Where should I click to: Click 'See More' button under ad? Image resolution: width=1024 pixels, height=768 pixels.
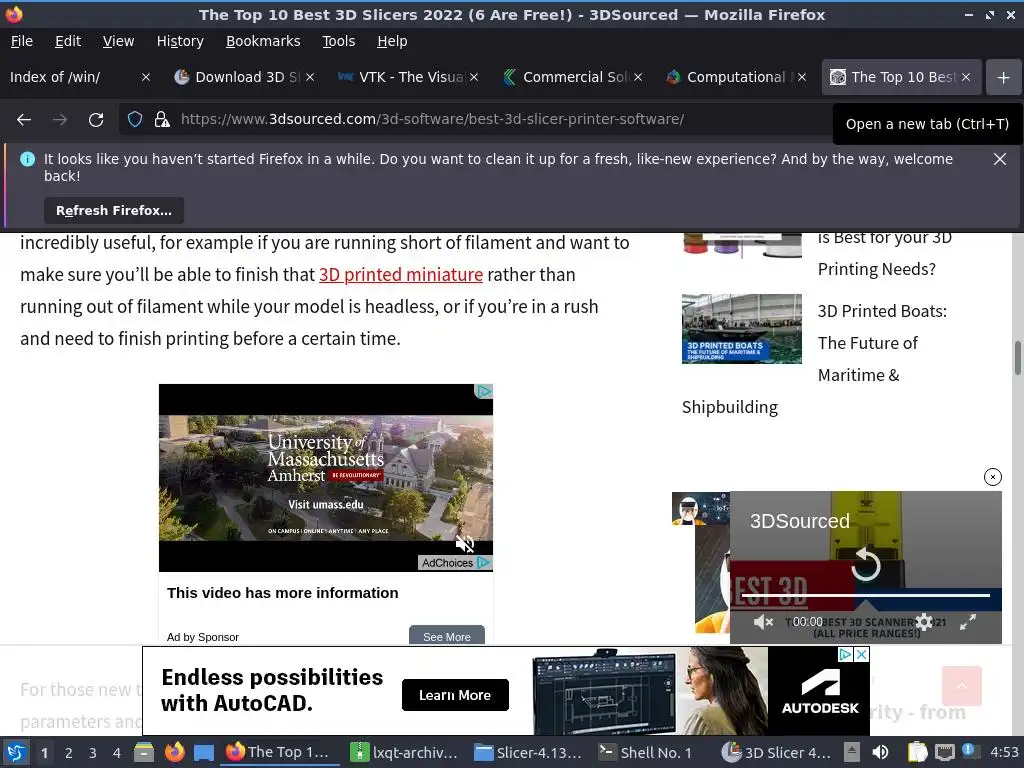[x=447, y=637]
